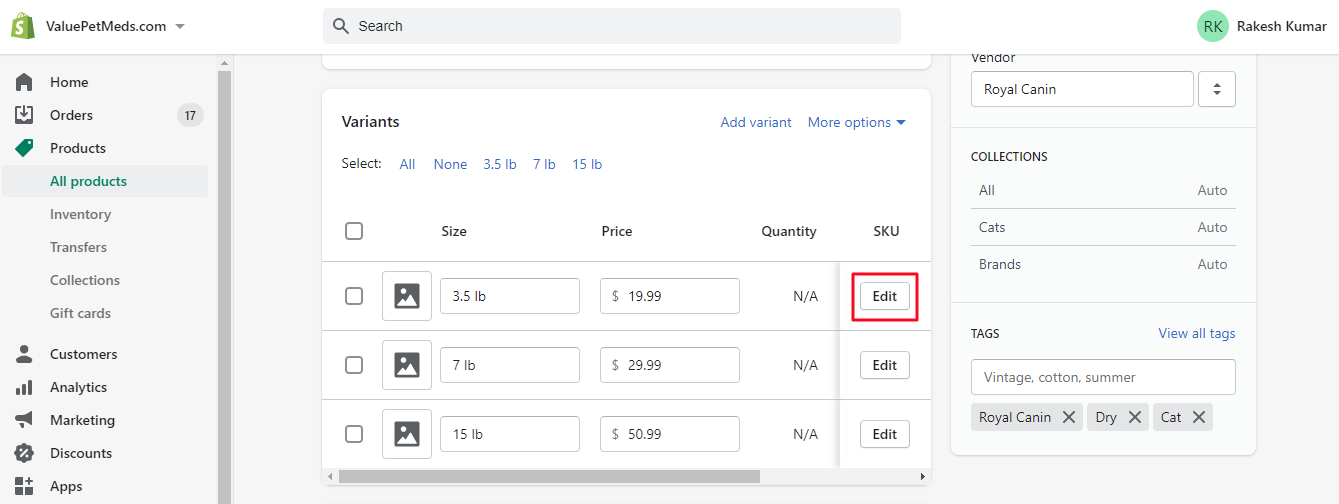The width and height of the screenshot is (1339, 504).
Task: Click the 3.5 lb variant image placeholder
Action: click(407, 296)
